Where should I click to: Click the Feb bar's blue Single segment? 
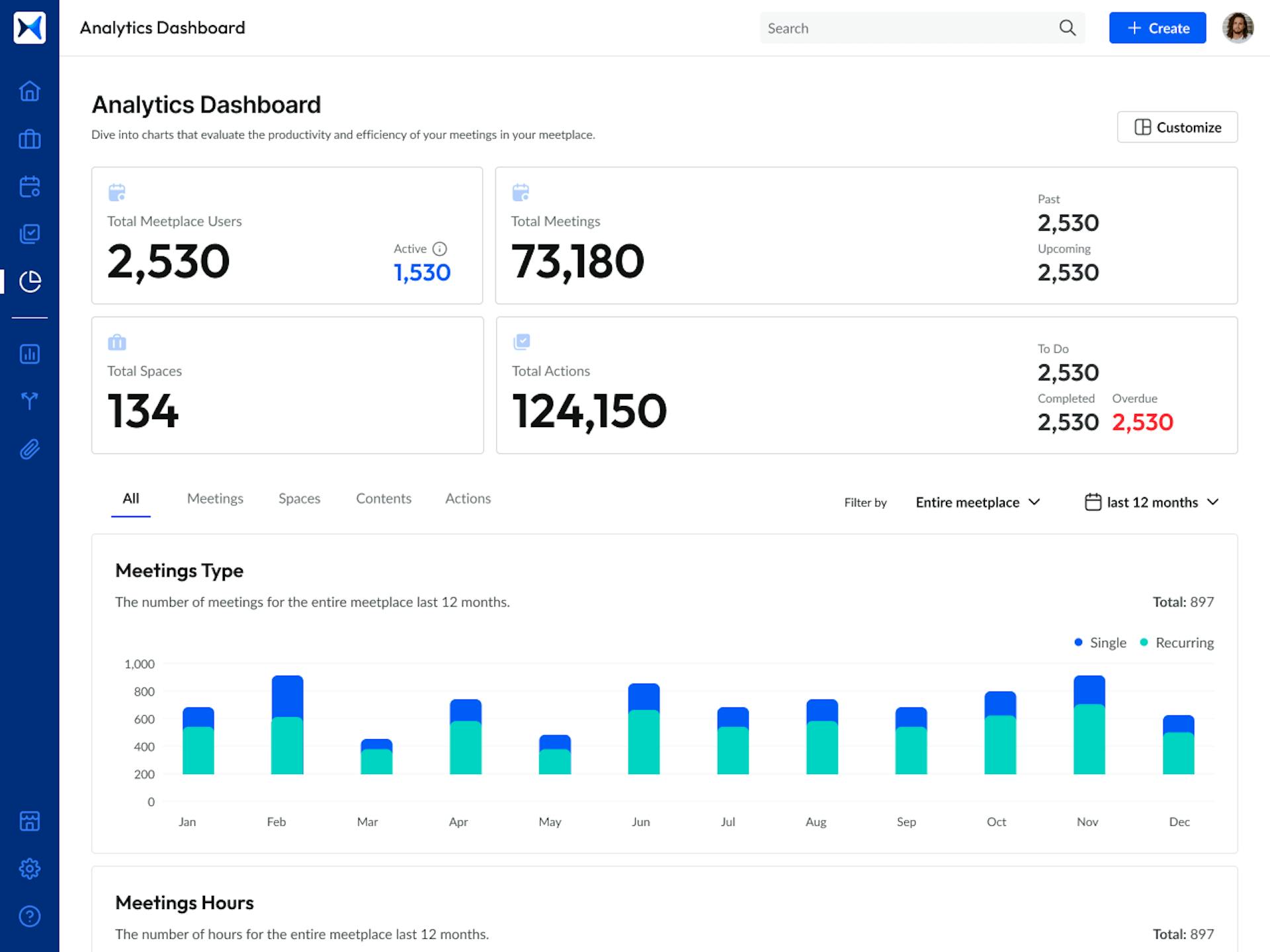pos(287,695)
